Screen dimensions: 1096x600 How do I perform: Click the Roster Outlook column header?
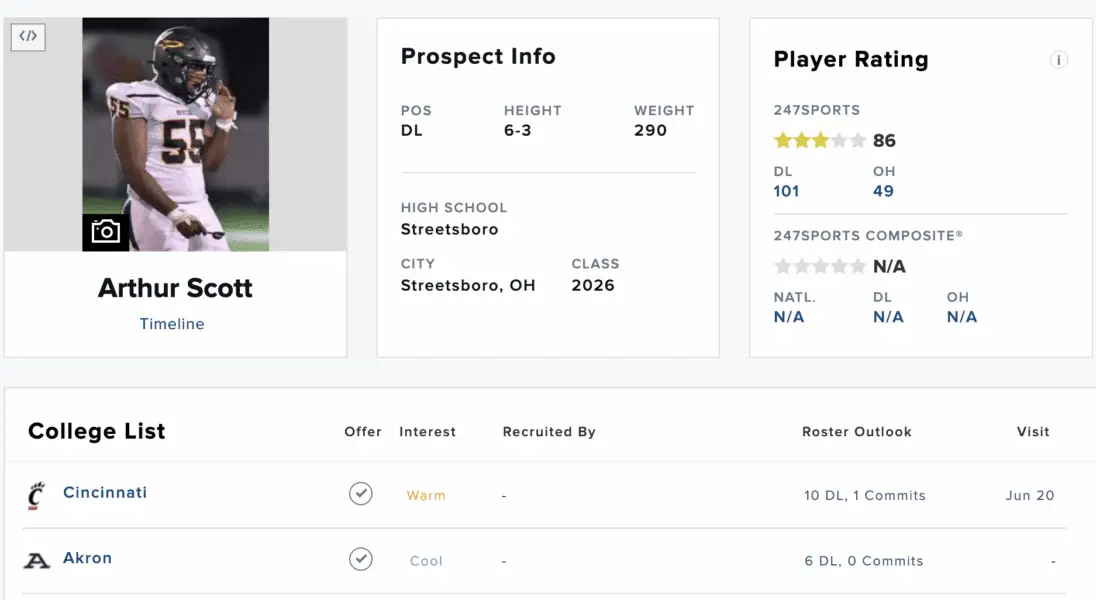pyautogui.click(x=856, y=432)
